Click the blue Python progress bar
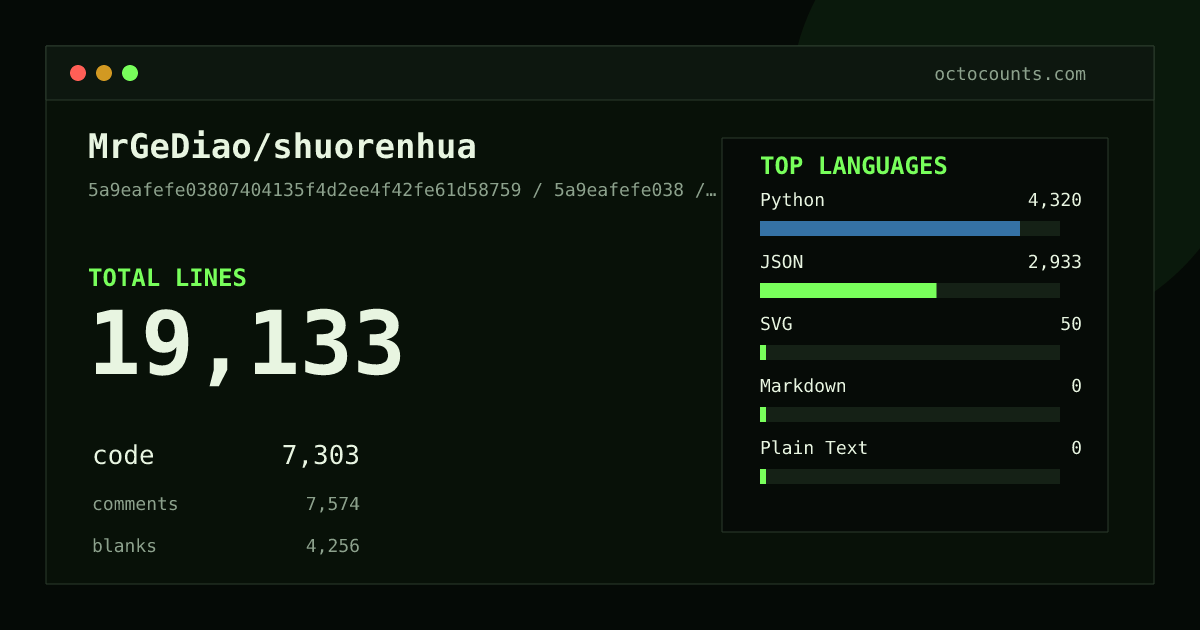Screen dimensions: 1200x630 click(890, 228)
